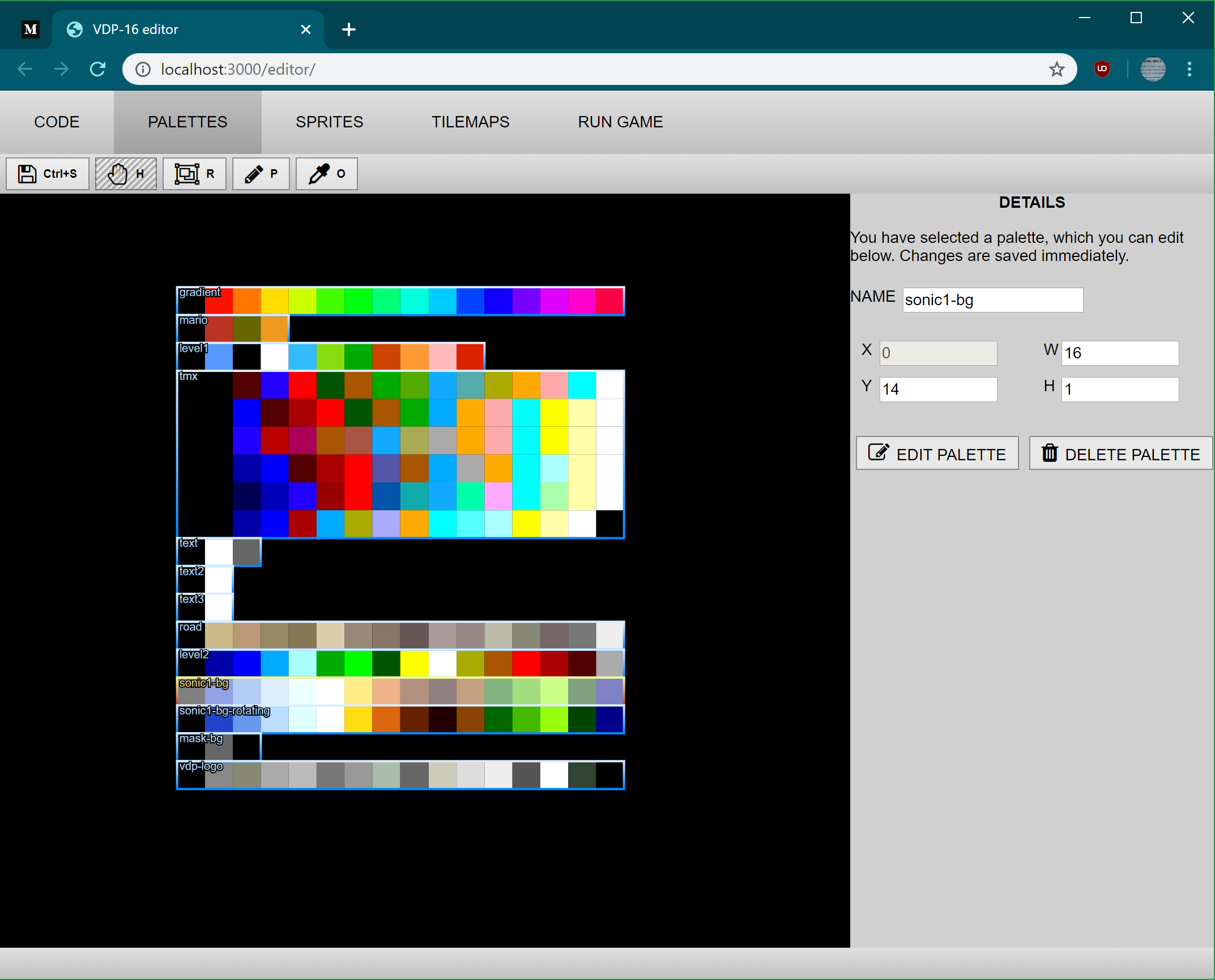Bookmark this page with star icon
The width and height of the screenshot is (1215, 980).
[x=1056, y=69]
